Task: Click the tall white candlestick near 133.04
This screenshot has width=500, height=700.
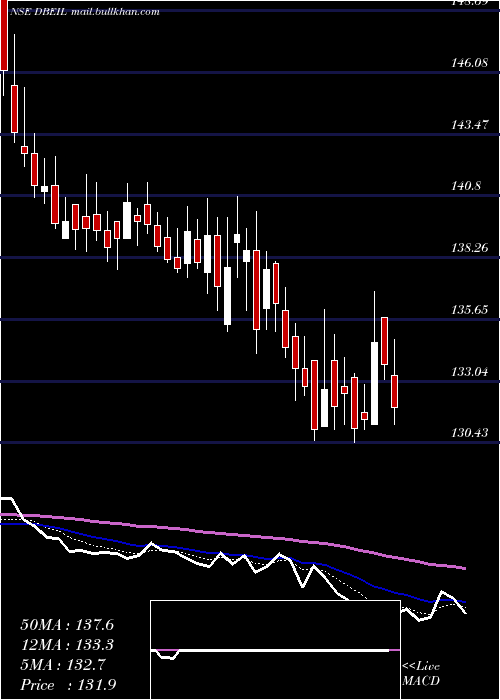Action: [374, 383]
